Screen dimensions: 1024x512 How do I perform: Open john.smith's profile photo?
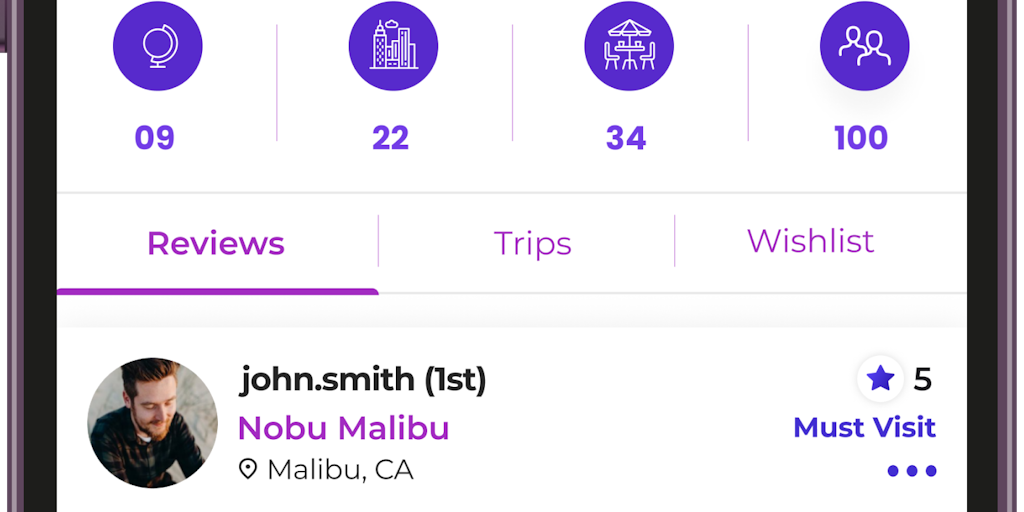click(152, 422)
